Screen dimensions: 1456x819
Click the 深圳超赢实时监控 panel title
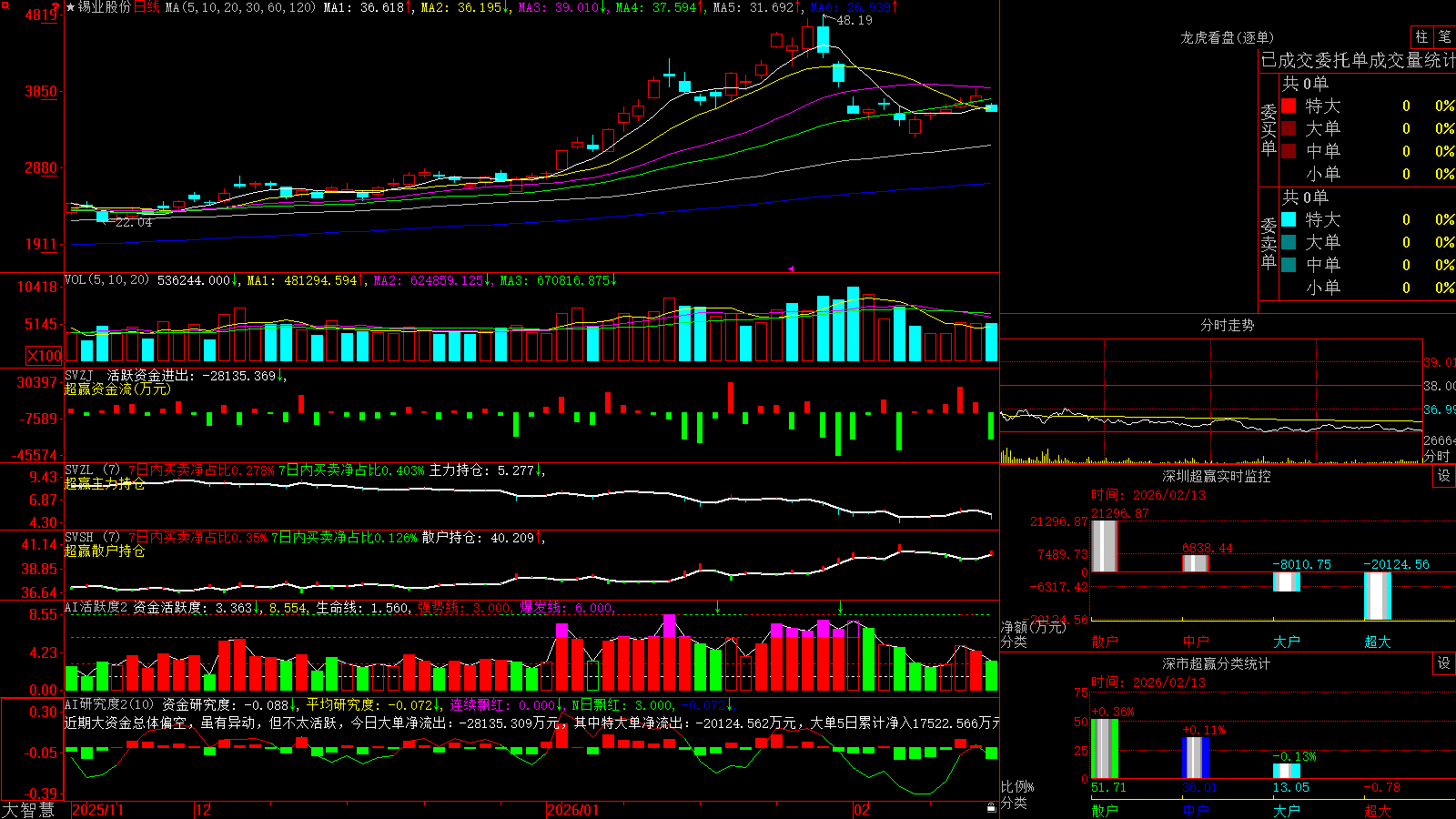click(x=1216, y=476)
